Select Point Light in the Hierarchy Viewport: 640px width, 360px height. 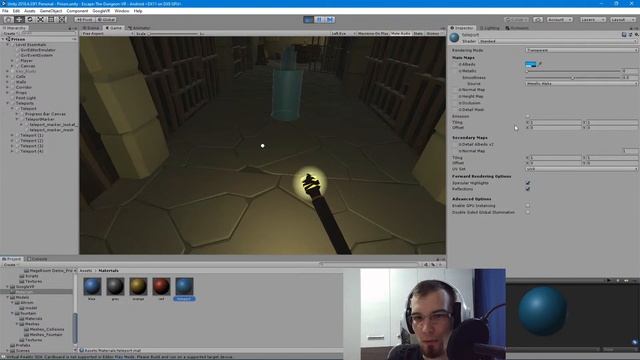point(26,98)
